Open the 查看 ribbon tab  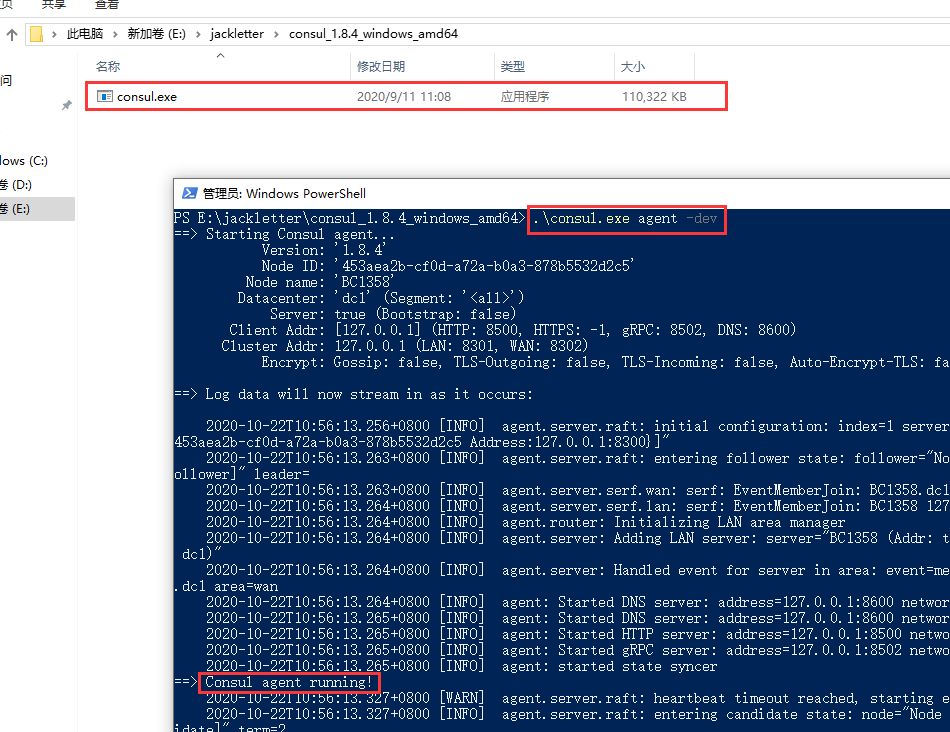[107, 5]
